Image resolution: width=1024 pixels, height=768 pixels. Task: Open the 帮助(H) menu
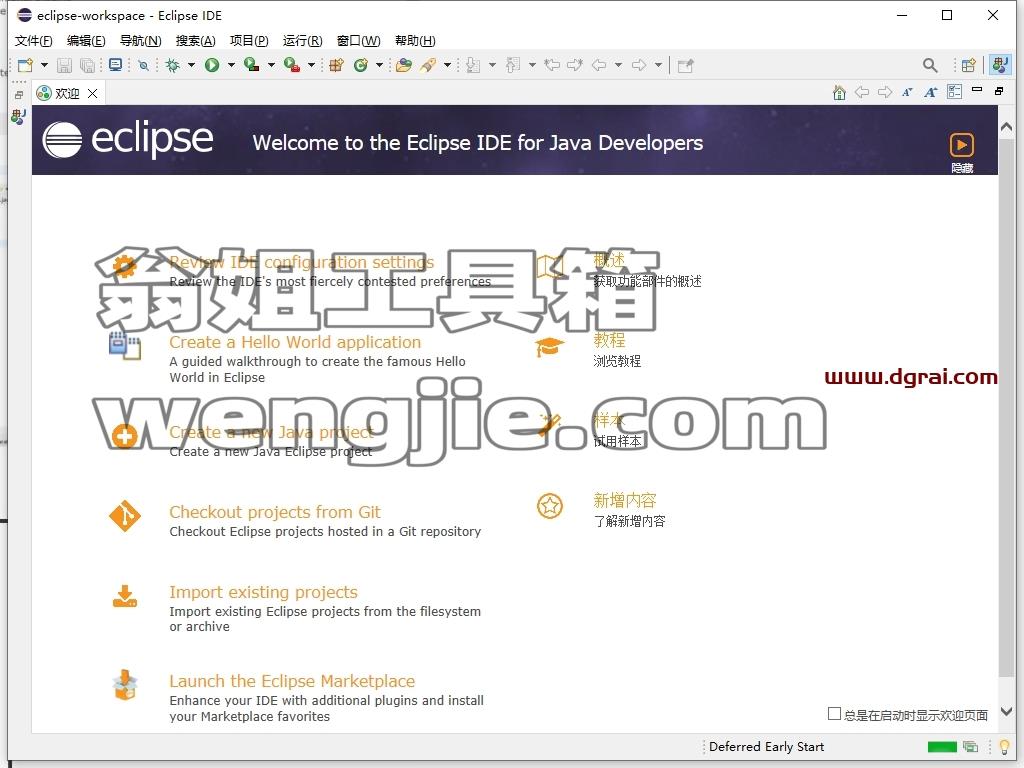coord(415,40)
